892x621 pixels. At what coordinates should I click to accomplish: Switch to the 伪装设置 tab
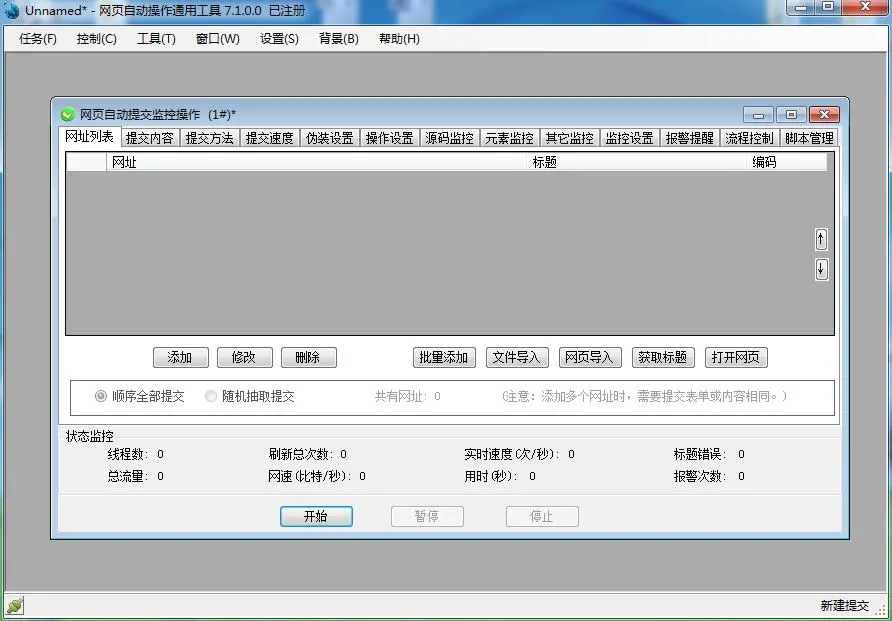[x=329, y=138]
